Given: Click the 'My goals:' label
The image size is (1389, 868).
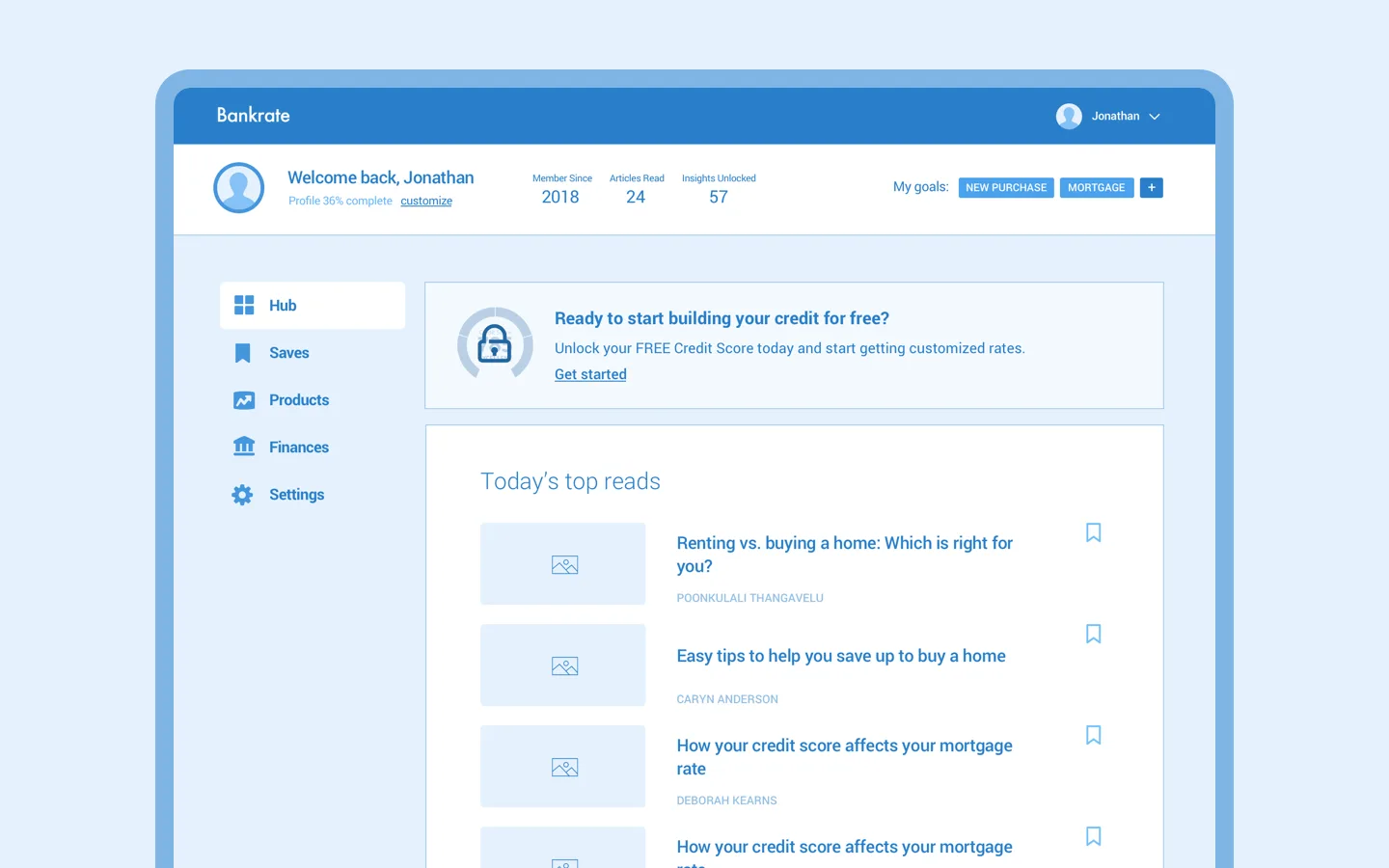Looking at the screenshot, I should point(920,187).
